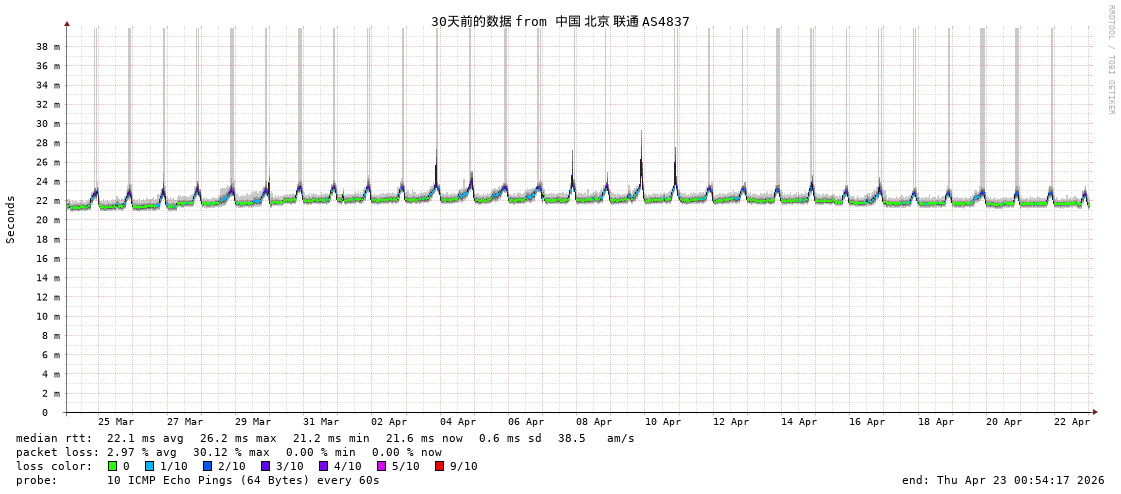Screen dimensions: 1121x494
Task: Click the '02 Apr' x-axis label
Action: [389, 423]
